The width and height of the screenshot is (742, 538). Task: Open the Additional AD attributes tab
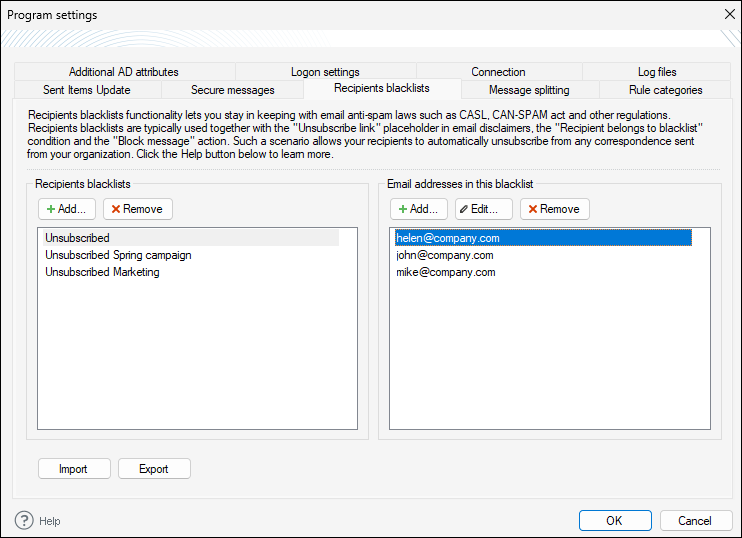coord(124,72)
